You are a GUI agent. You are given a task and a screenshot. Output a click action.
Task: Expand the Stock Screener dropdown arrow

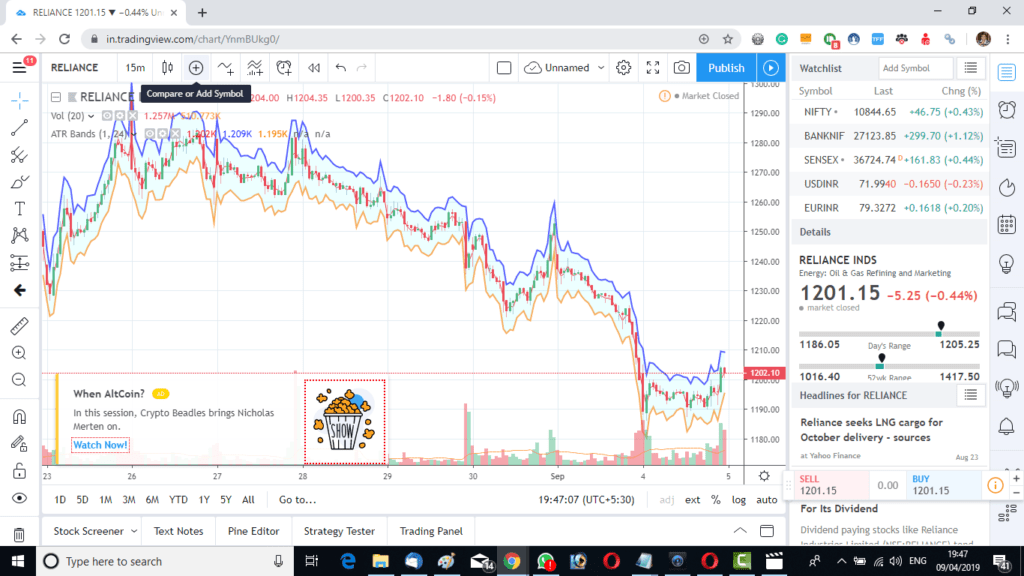(x=132, y=531)
